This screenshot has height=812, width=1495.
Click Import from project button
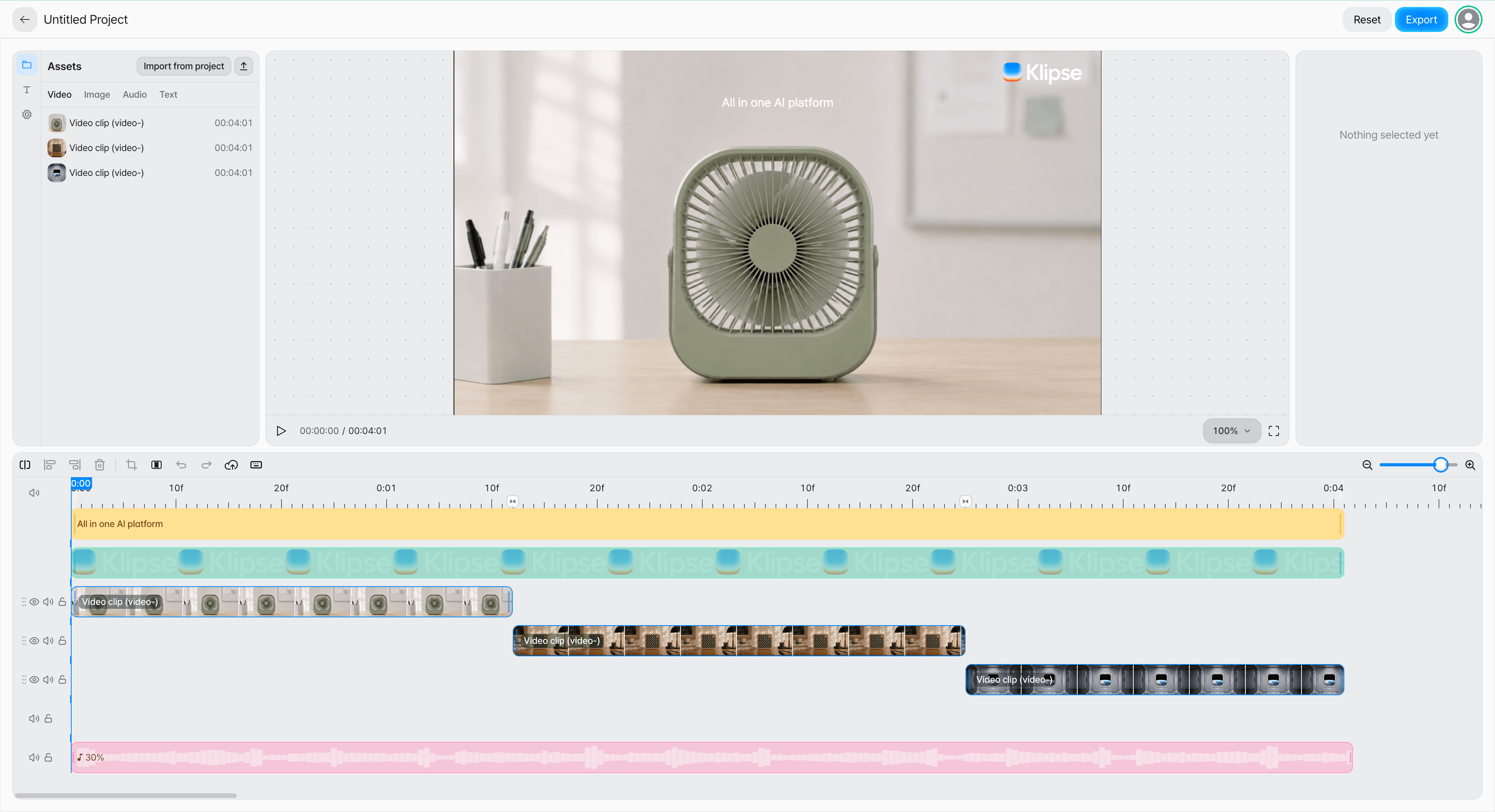183,66
